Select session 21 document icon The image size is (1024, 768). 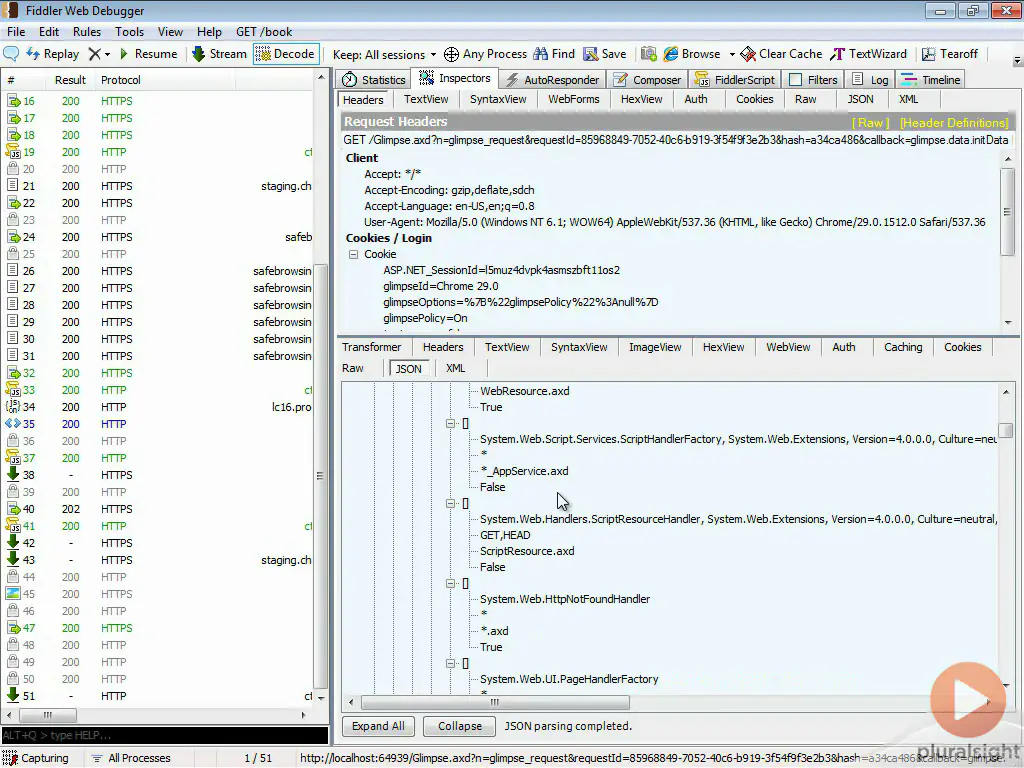pos(12,186)
